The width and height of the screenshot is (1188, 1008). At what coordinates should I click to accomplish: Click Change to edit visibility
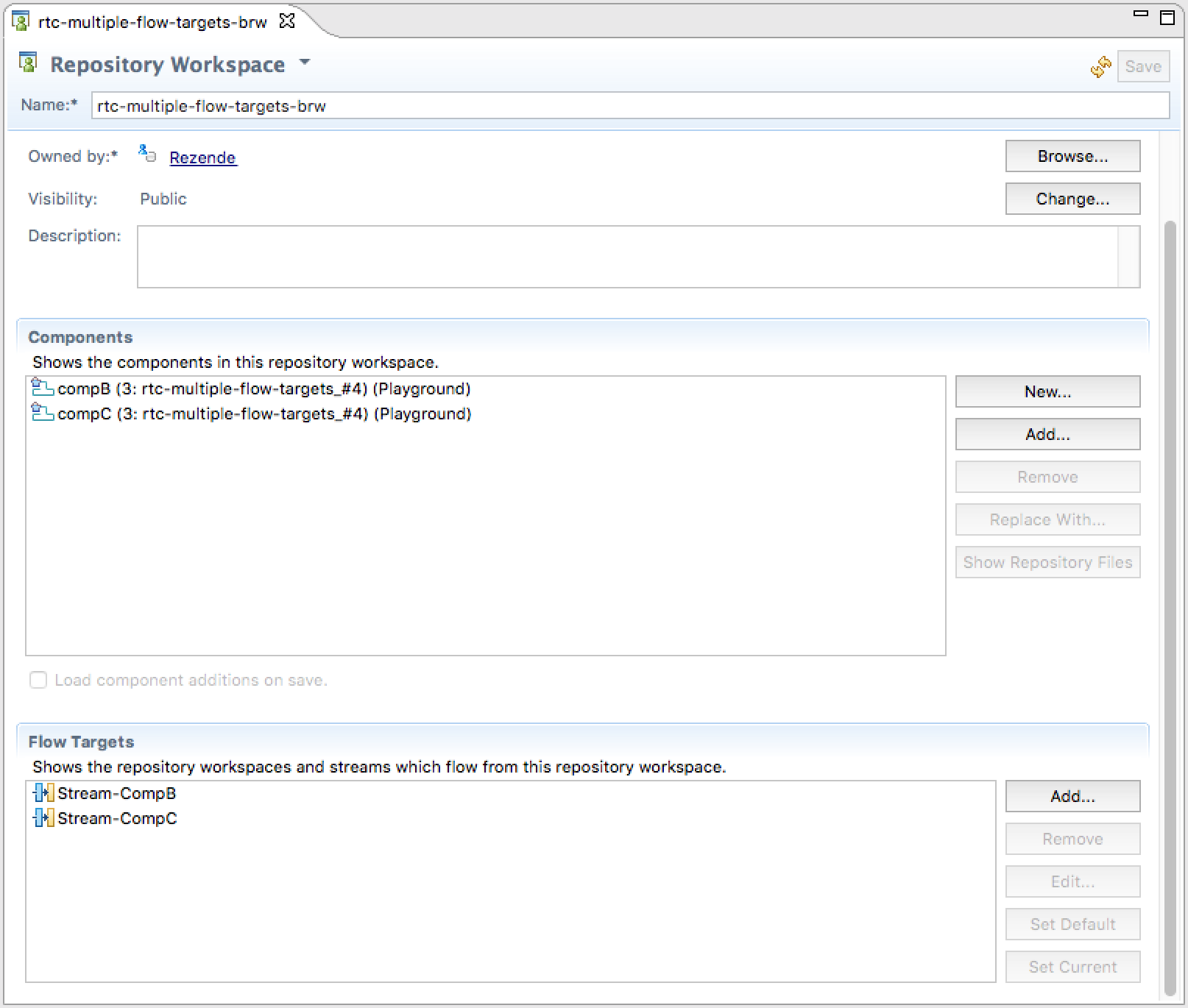click(x=1072, y=199)
